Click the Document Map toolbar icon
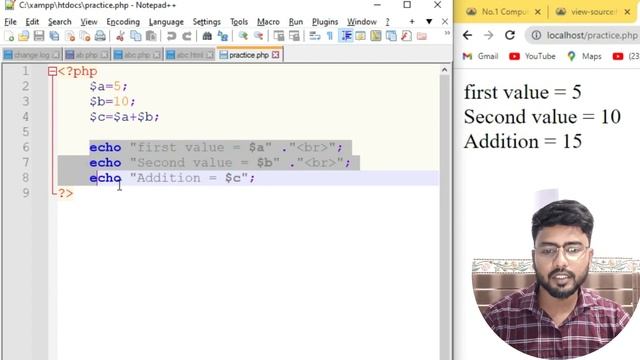The height and width of the screenshot is (360, 640). click(376, 36)
